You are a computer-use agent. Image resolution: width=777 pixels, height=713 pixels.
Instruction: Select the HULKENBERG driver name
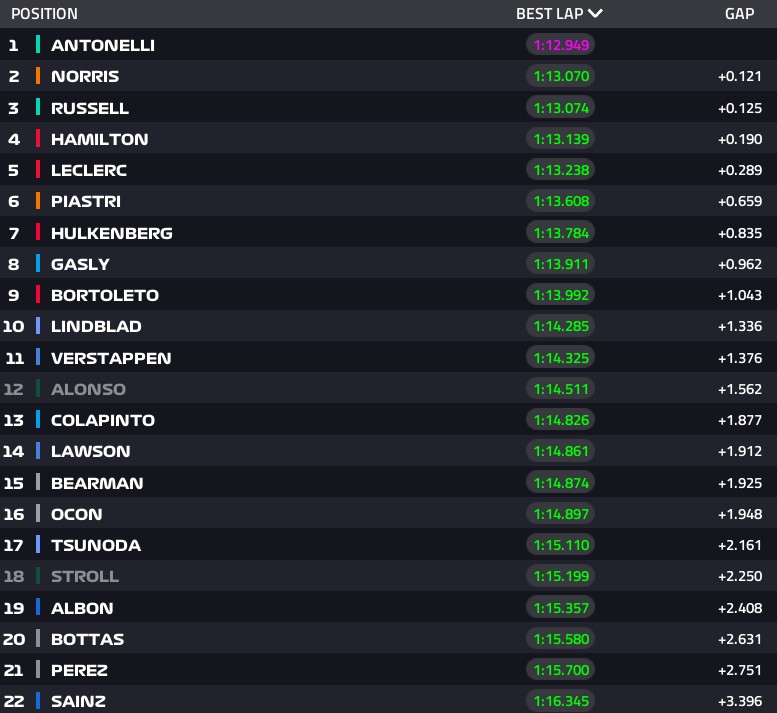(112, 233)
